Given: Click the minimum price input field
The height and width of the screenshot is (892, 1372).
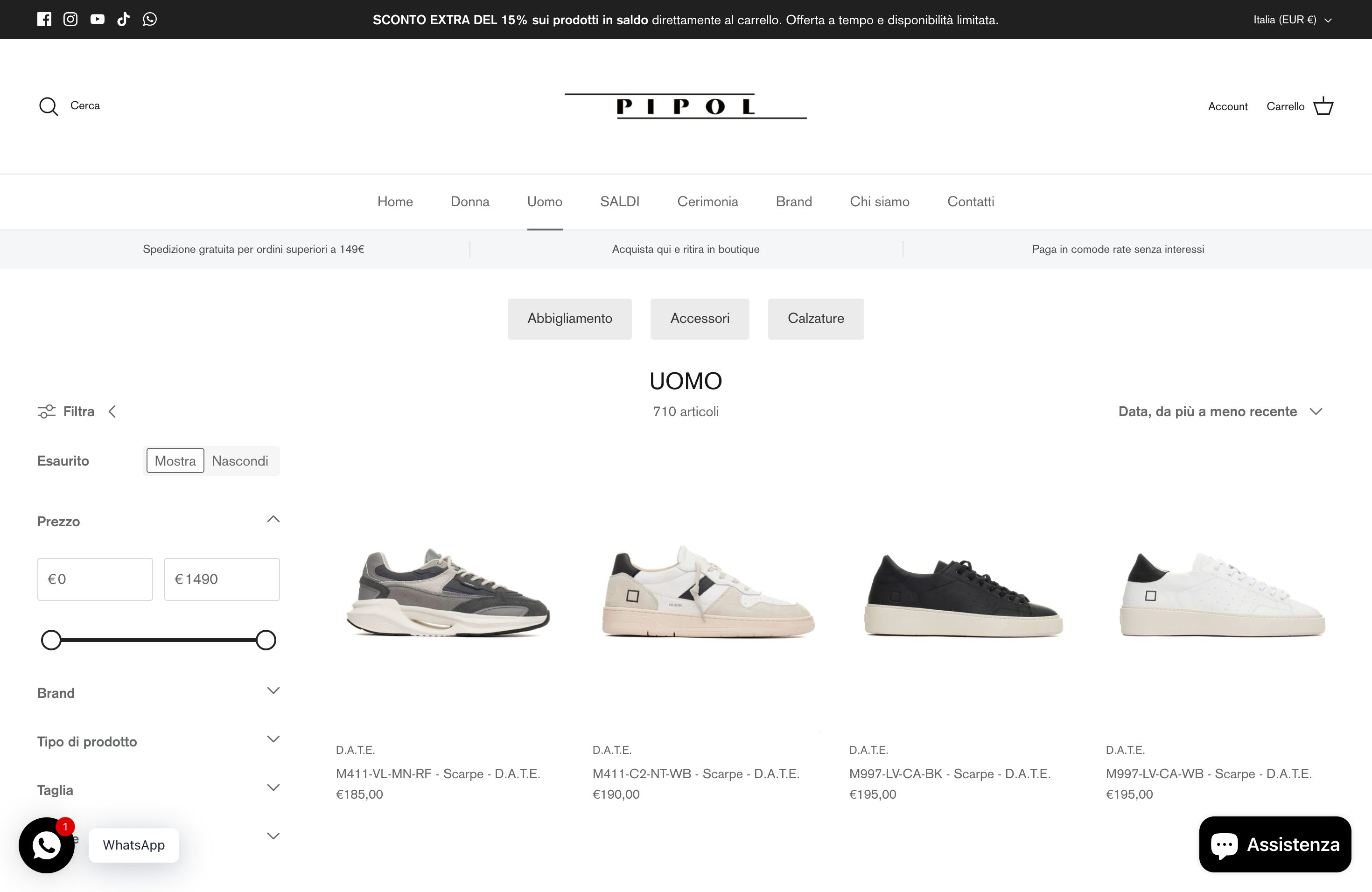Looking at the screenshot, I should click(x=95, y=579).
